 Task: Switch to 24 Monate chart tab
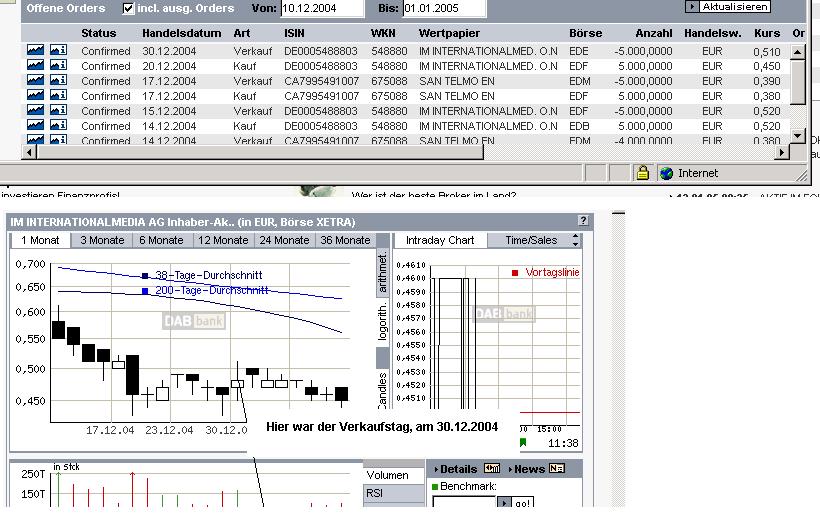click(284, 240)
